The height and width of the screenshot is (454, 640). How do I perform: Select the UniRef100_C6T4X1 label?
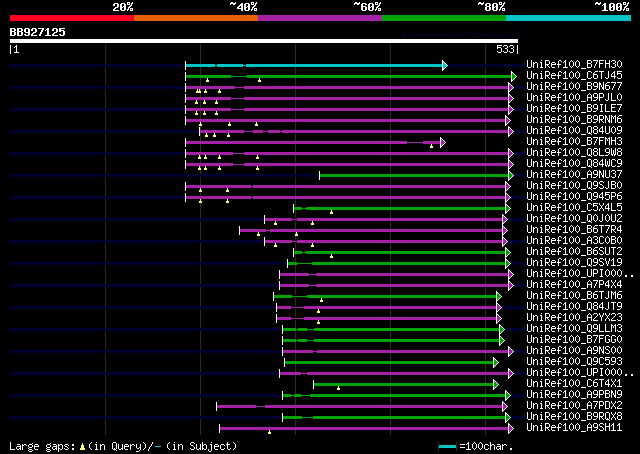coord(574,384)
